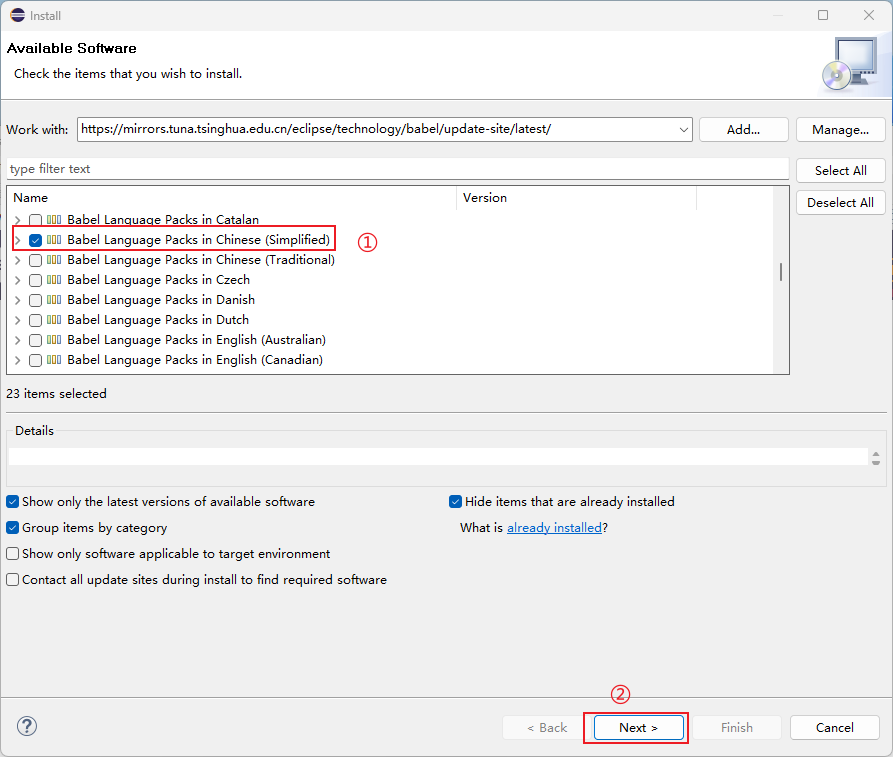Screen dimensions: 893x757
Task: Expand the Chinese (Simplified) language pack node
Action: coord(18,240)
